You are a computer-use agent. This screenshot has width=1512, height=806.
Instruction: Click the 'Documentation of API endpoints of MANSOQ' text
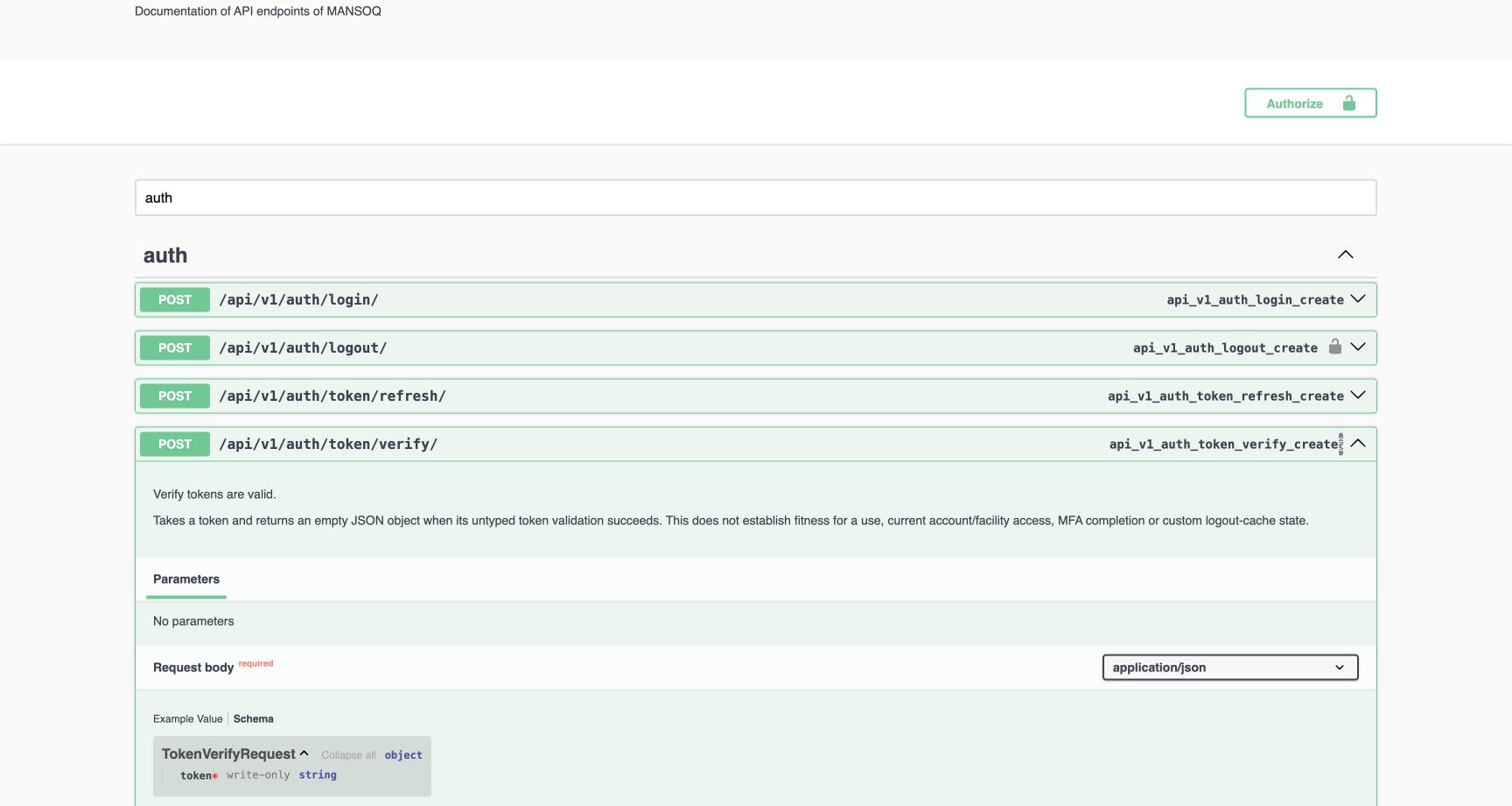(x=258, y=11)
